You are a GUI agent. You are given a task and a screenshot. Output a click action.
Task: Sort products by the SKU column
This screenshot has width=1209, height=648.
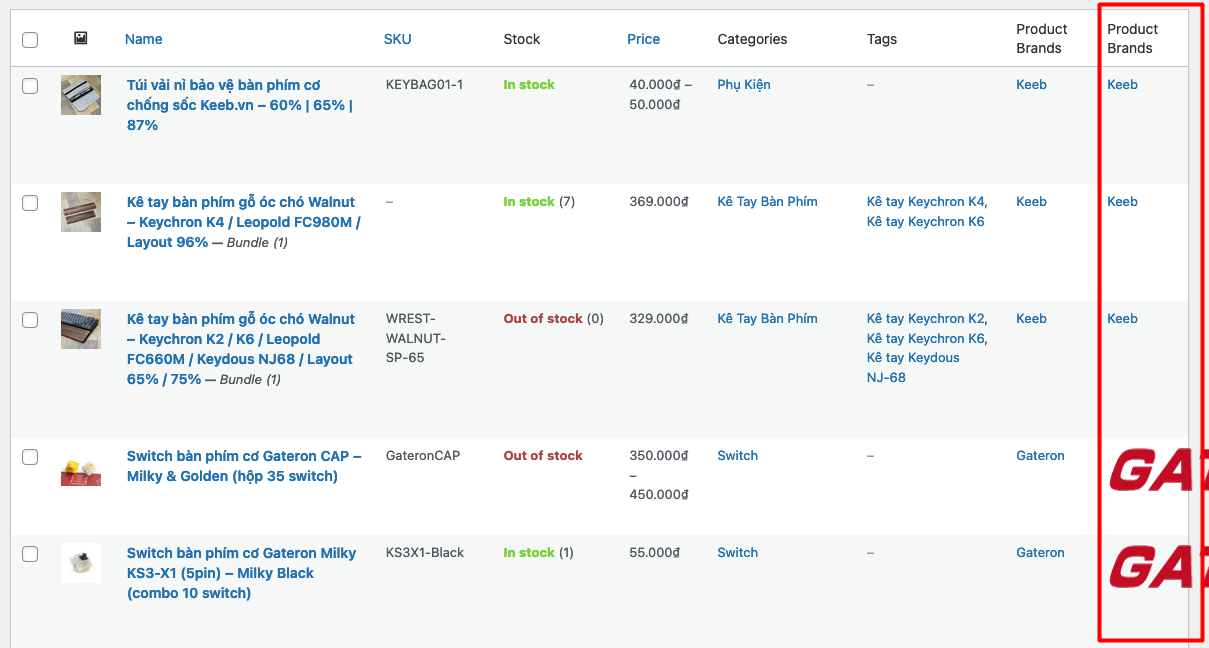[397, 39]
